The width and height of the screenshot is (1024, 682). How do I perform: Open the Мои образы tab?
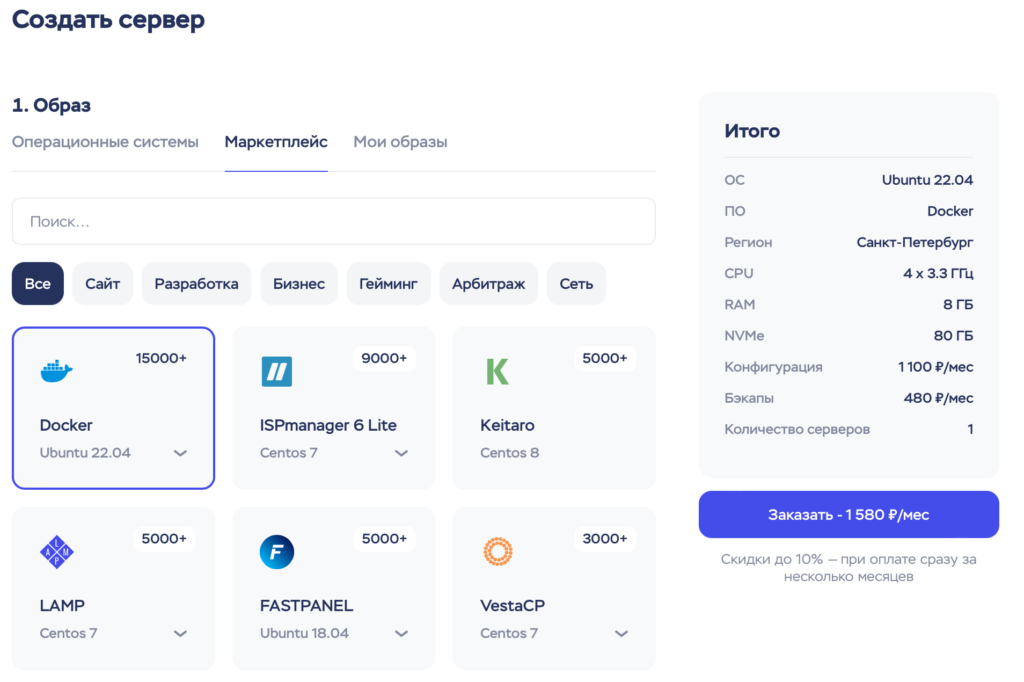click(x=400, y=142)
